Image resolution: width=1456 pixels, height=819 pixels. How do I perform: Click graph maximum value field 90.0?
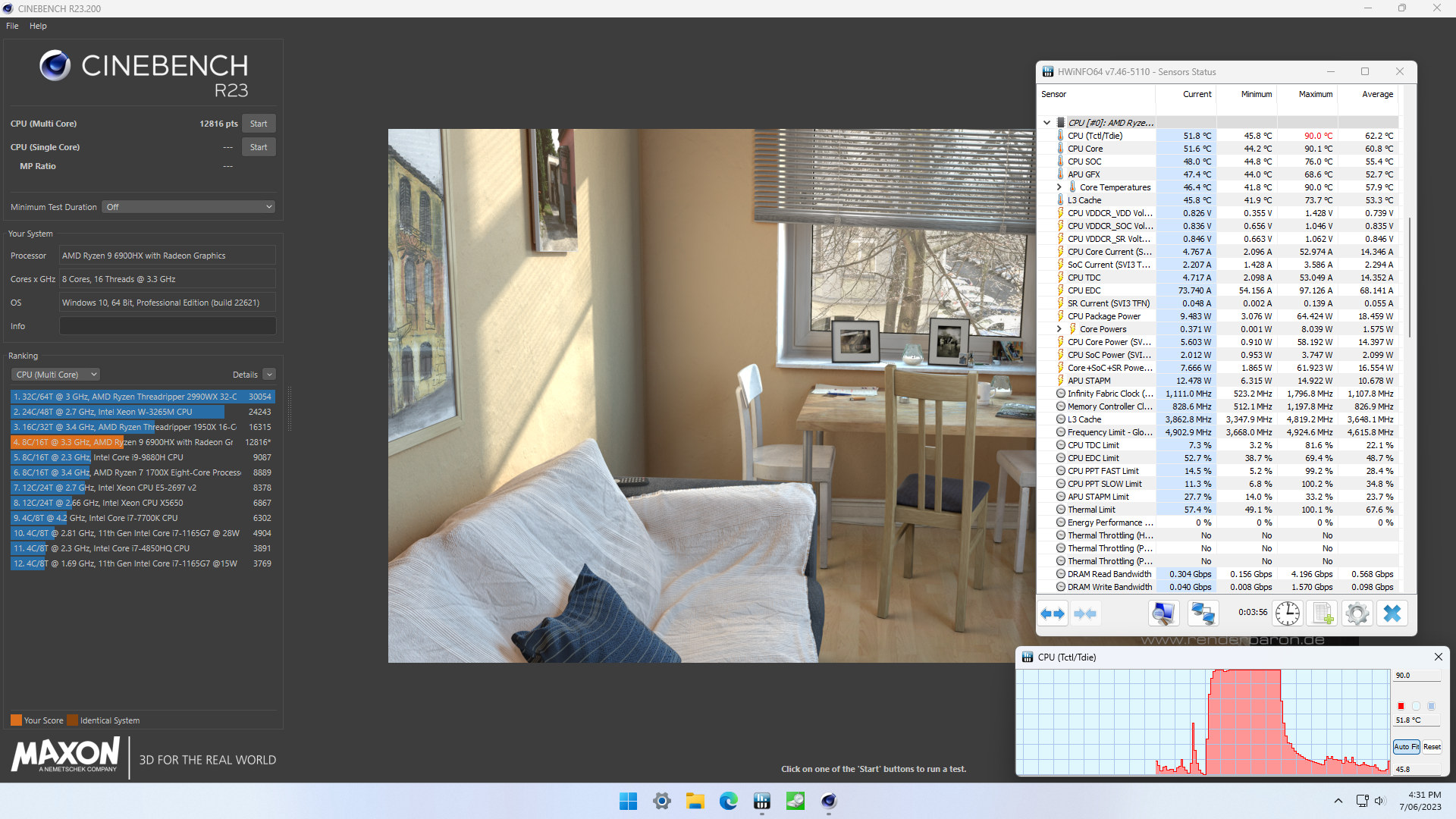1417,675
